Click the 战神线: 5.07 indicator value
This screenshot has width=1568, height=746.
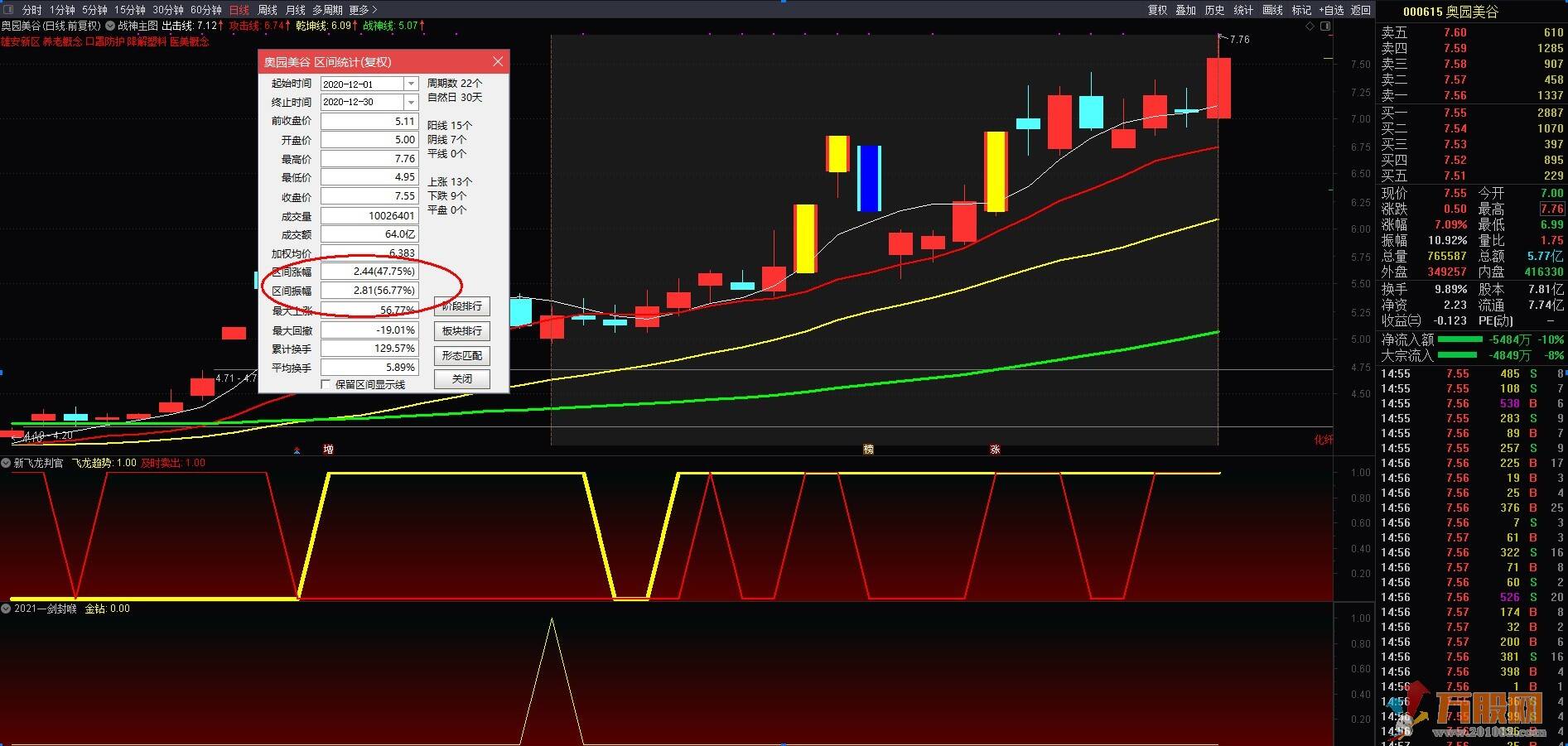click(x=393, y=26)
